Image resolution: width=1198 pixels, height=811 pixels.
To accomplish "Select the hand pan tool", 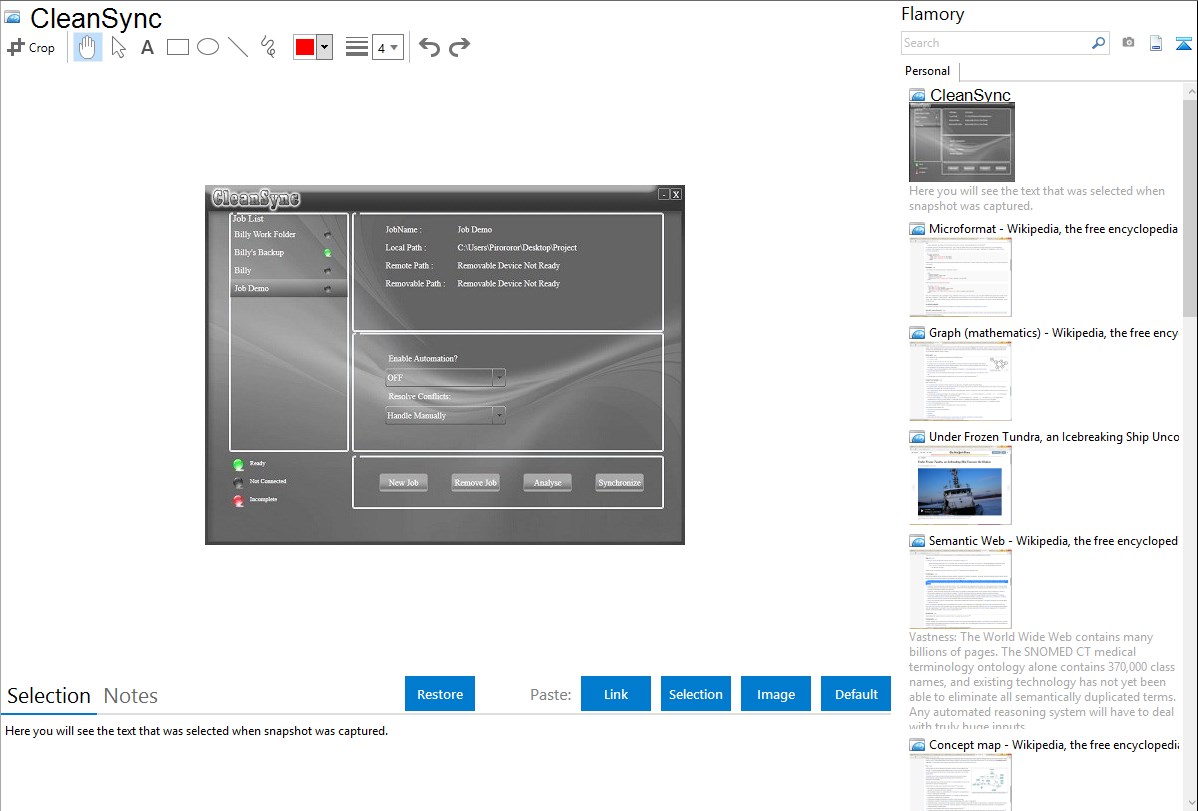I will click(88, 47).
